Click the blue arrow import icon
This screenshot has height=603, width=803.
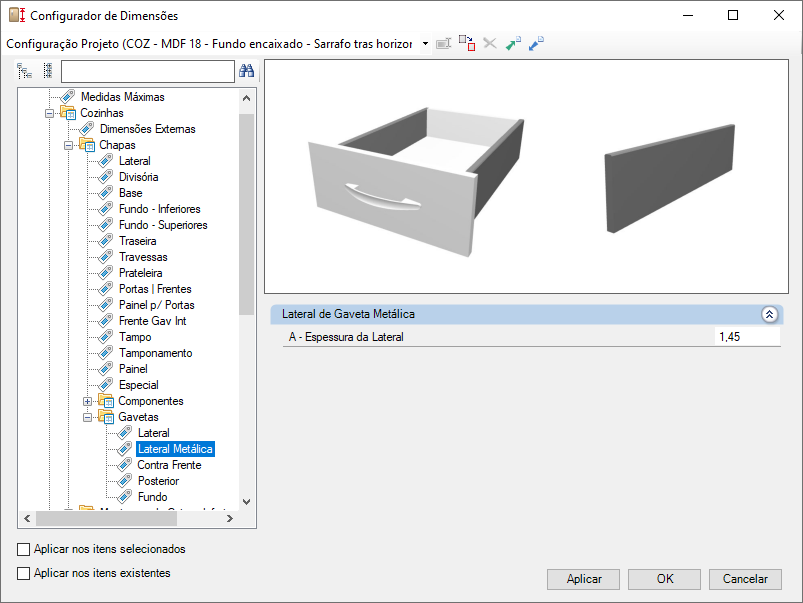point(536,44)
